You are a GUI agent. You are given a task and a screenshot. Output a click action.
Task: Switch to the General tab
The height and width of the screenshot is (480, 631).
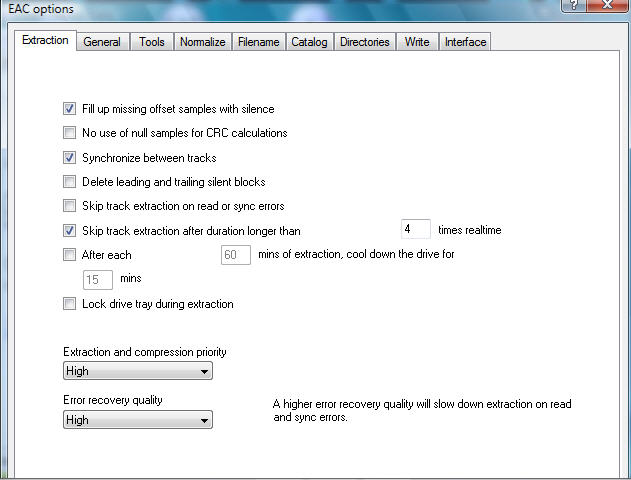click(x=102, y=41)
